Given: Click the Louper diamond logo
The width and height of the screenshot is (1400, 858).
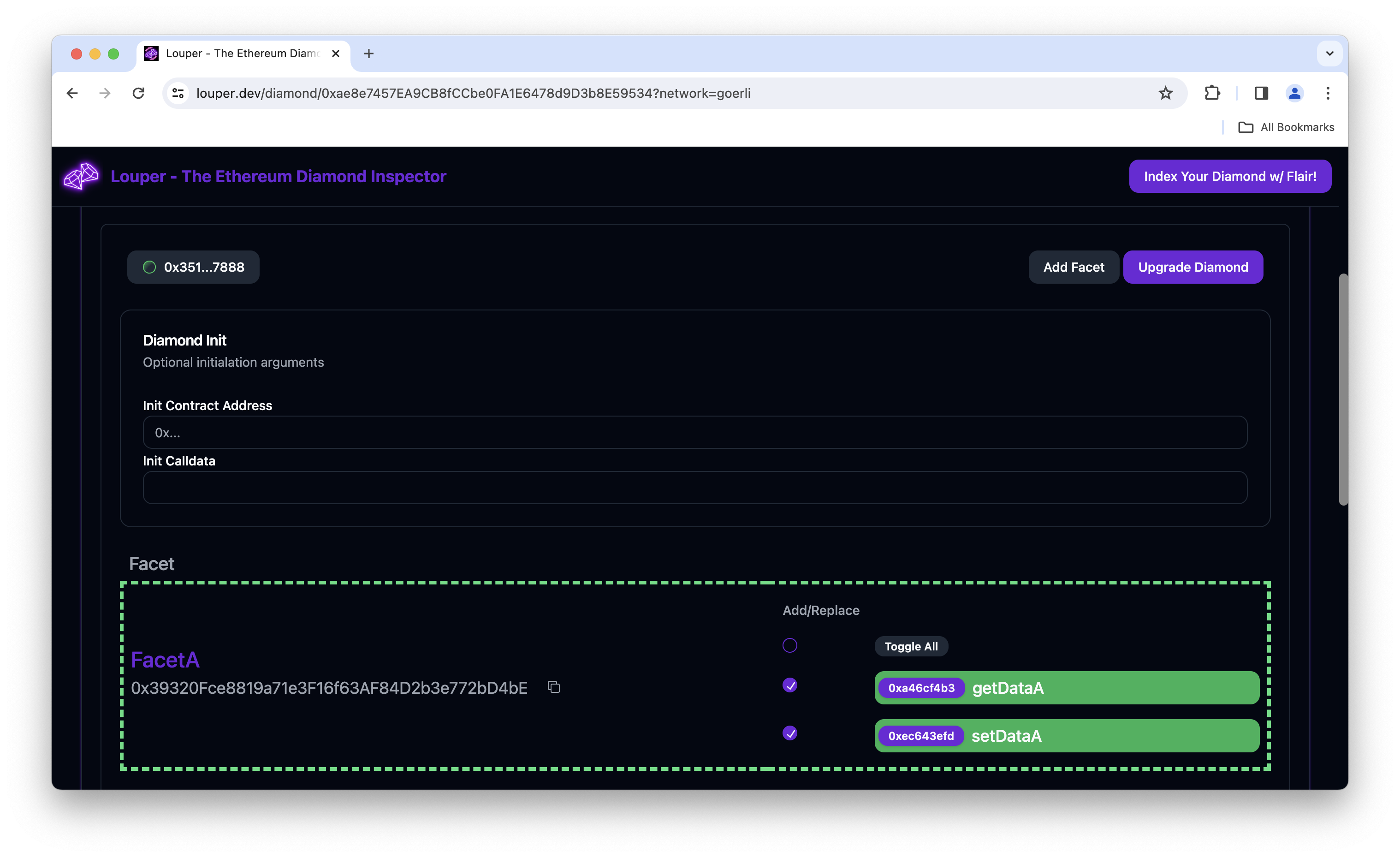Looking at the screenshot, I should 81,176.
